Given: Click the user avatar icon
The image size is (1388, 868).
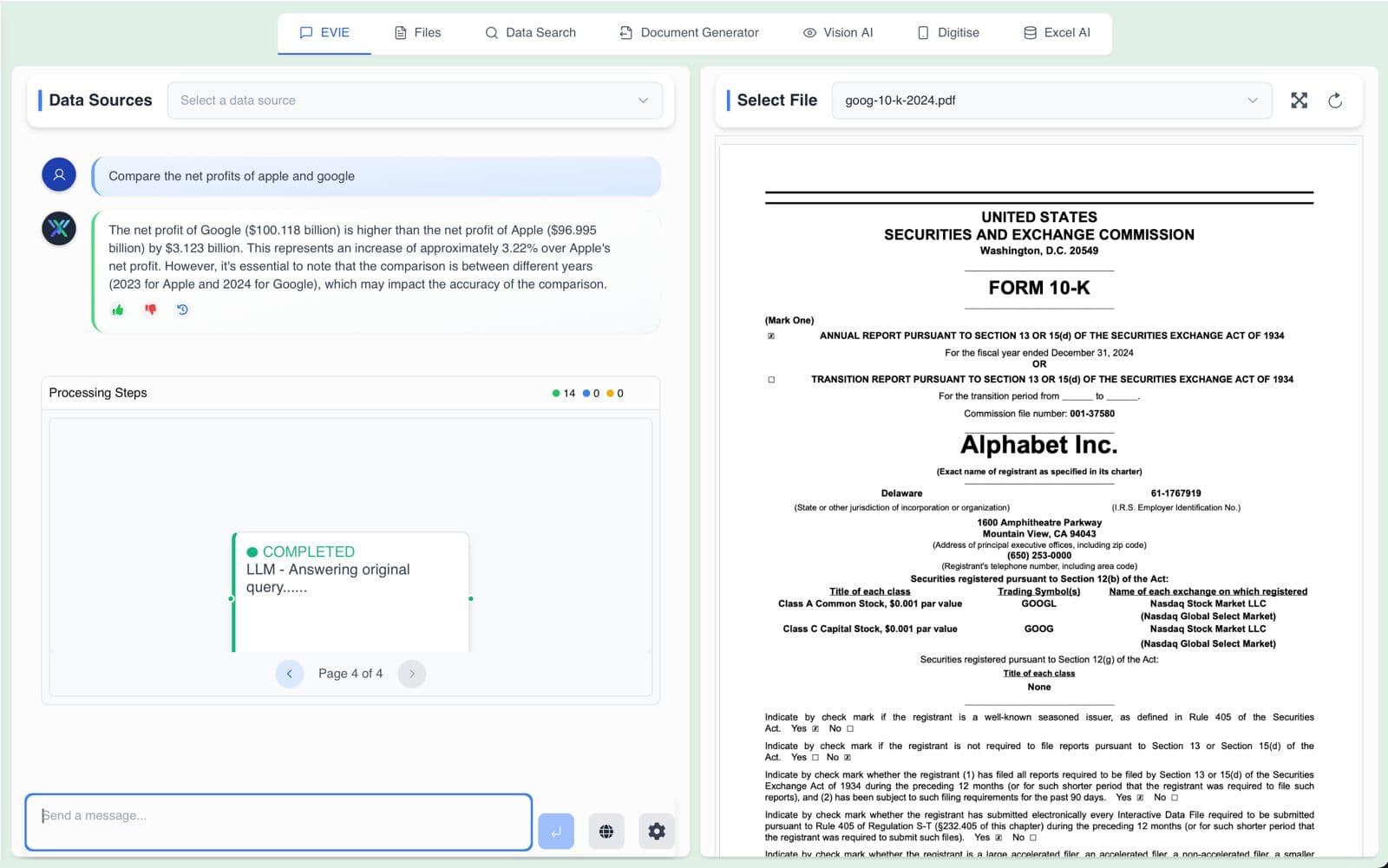Looking at the screenshot, I should pos(59,175).
